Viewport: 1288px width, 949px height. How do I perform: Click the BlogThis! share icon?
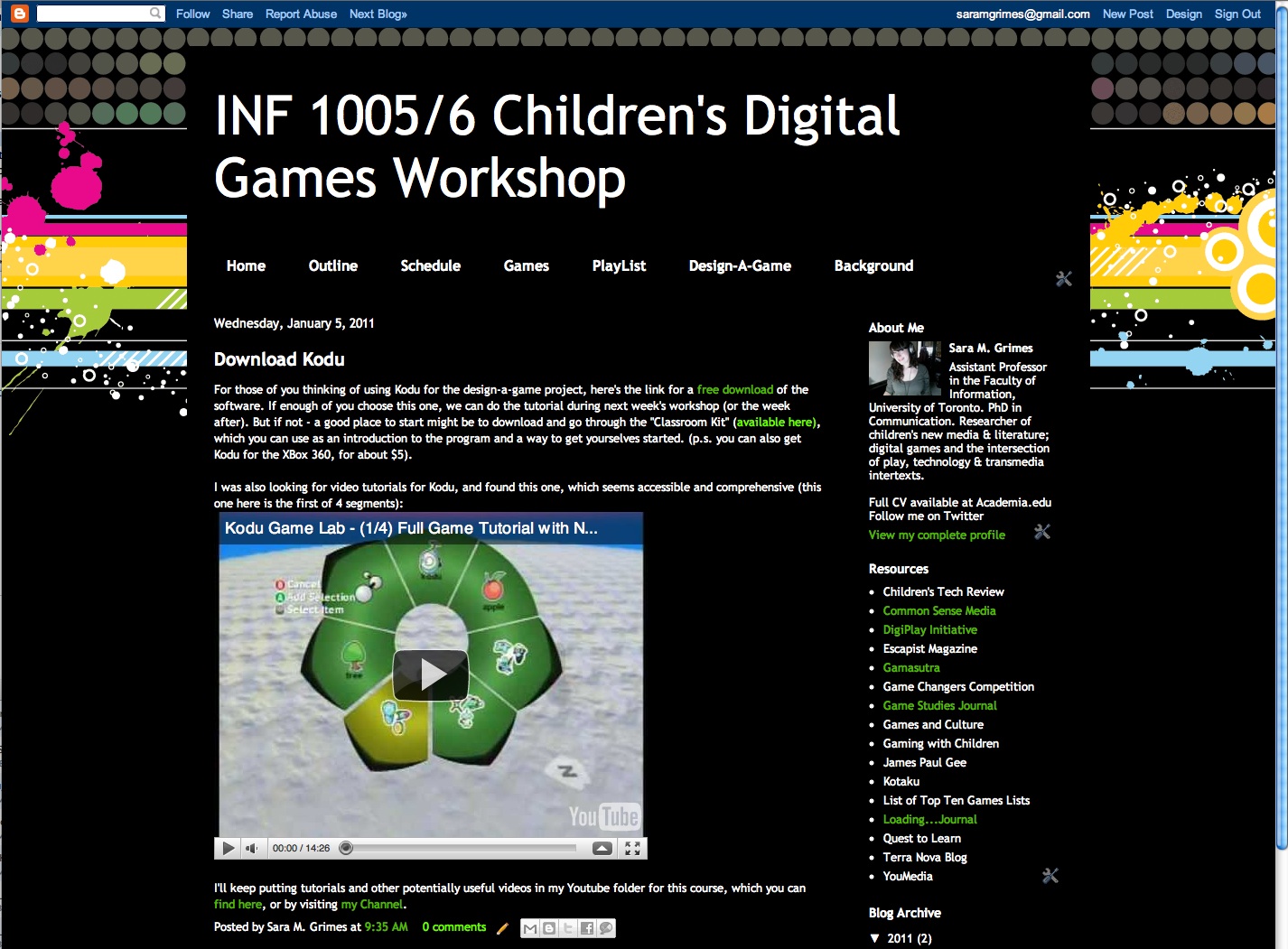click(x=548, y=928)
